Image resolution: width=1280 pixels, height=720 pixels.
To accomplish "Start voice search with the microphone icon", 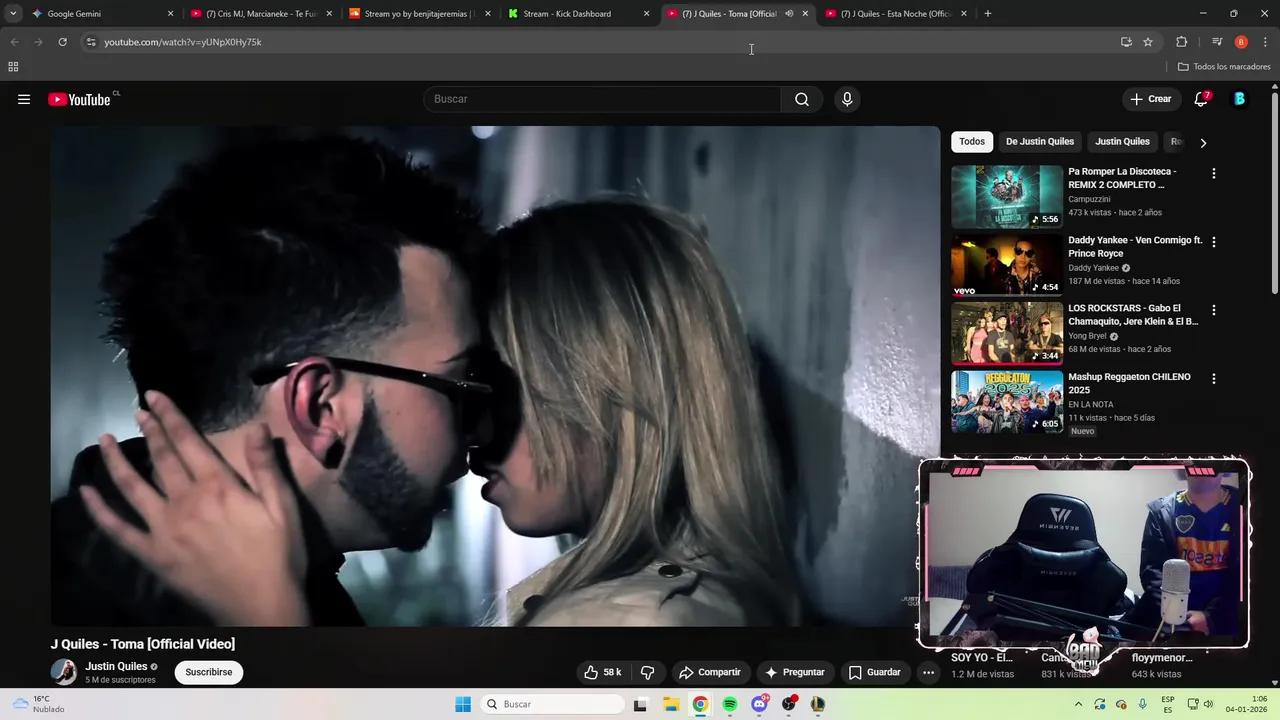I will (846, 99).
